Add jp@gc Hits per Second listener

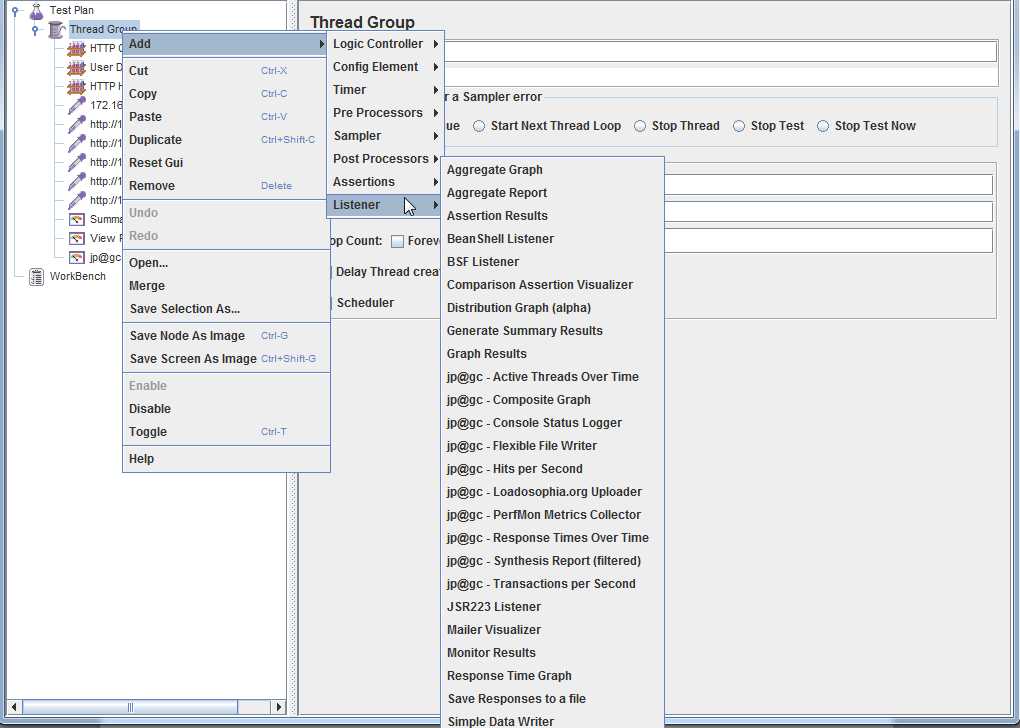(x=552, y=468)
